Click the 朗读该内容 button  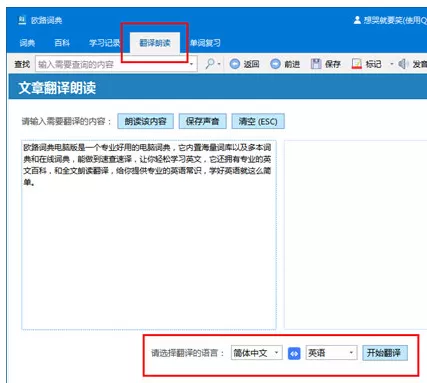tap(145, 121)
